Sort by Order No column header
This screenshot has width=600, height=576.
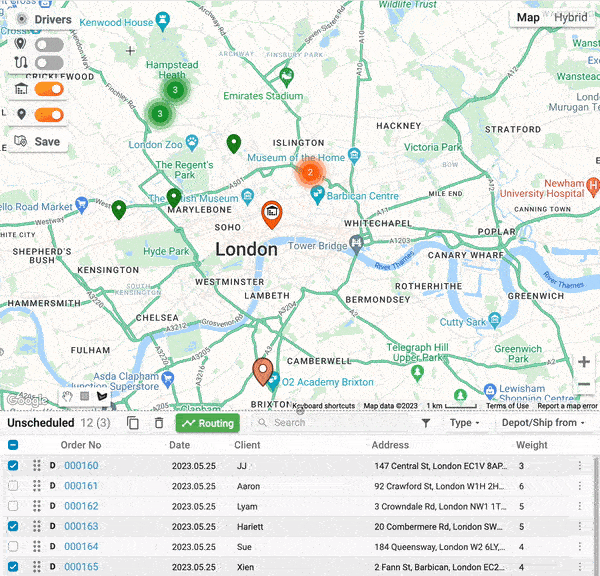pos(81,445)
